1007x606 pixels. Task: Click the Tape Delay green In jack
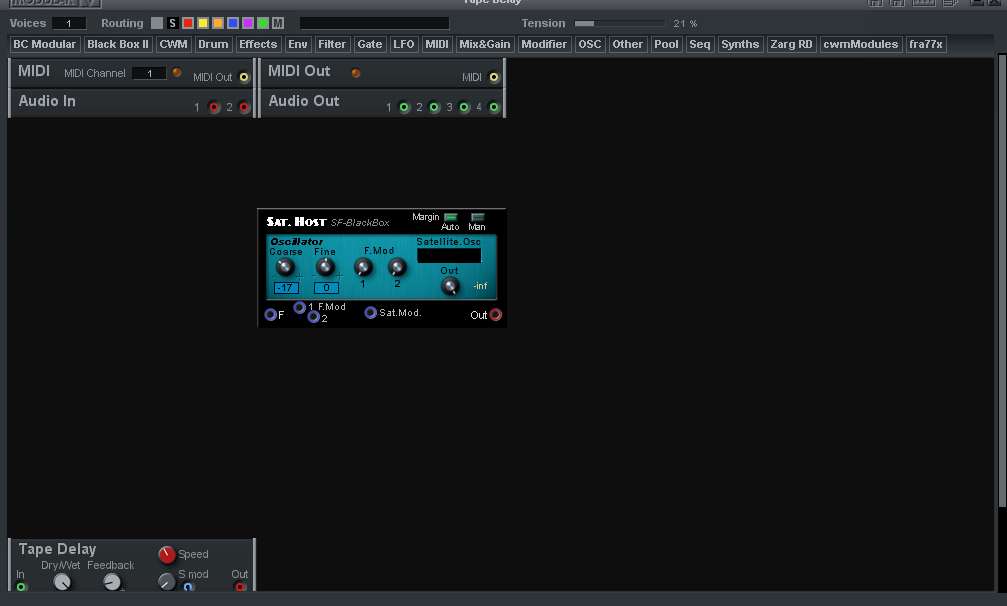(x=21, y=587)
